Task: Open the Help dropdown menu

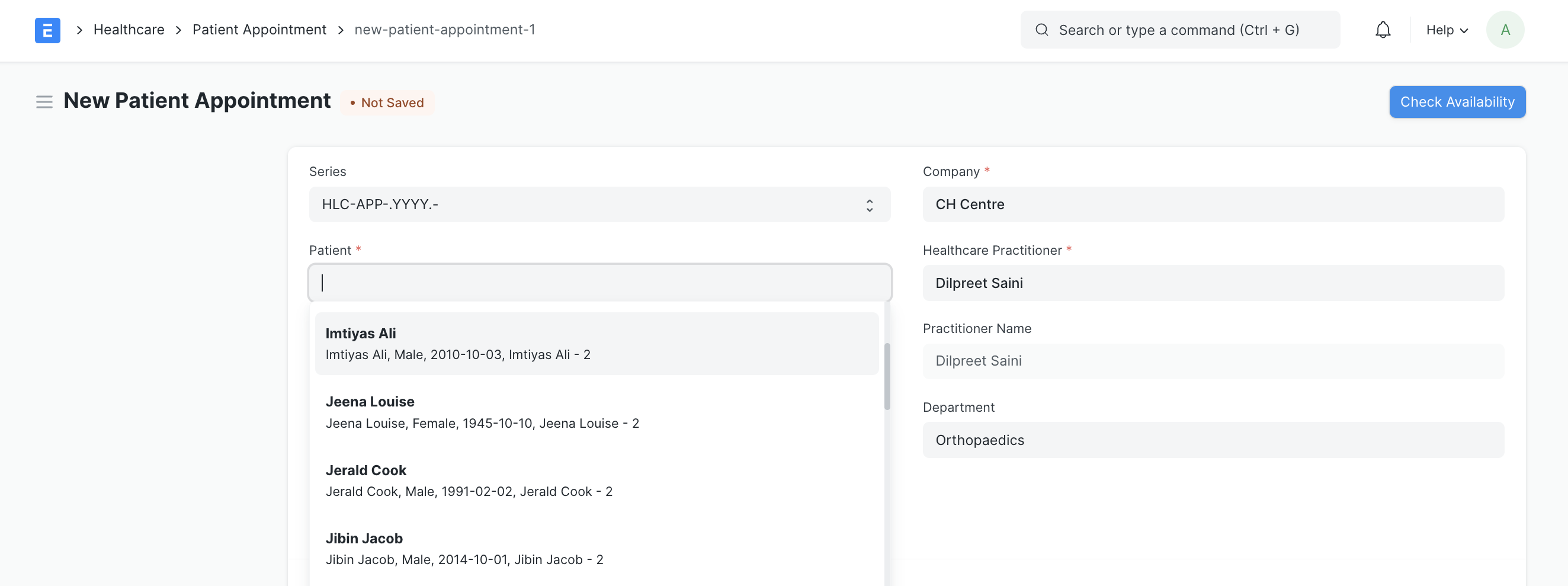Action: pyautogui.click(x=1447, y=30)
